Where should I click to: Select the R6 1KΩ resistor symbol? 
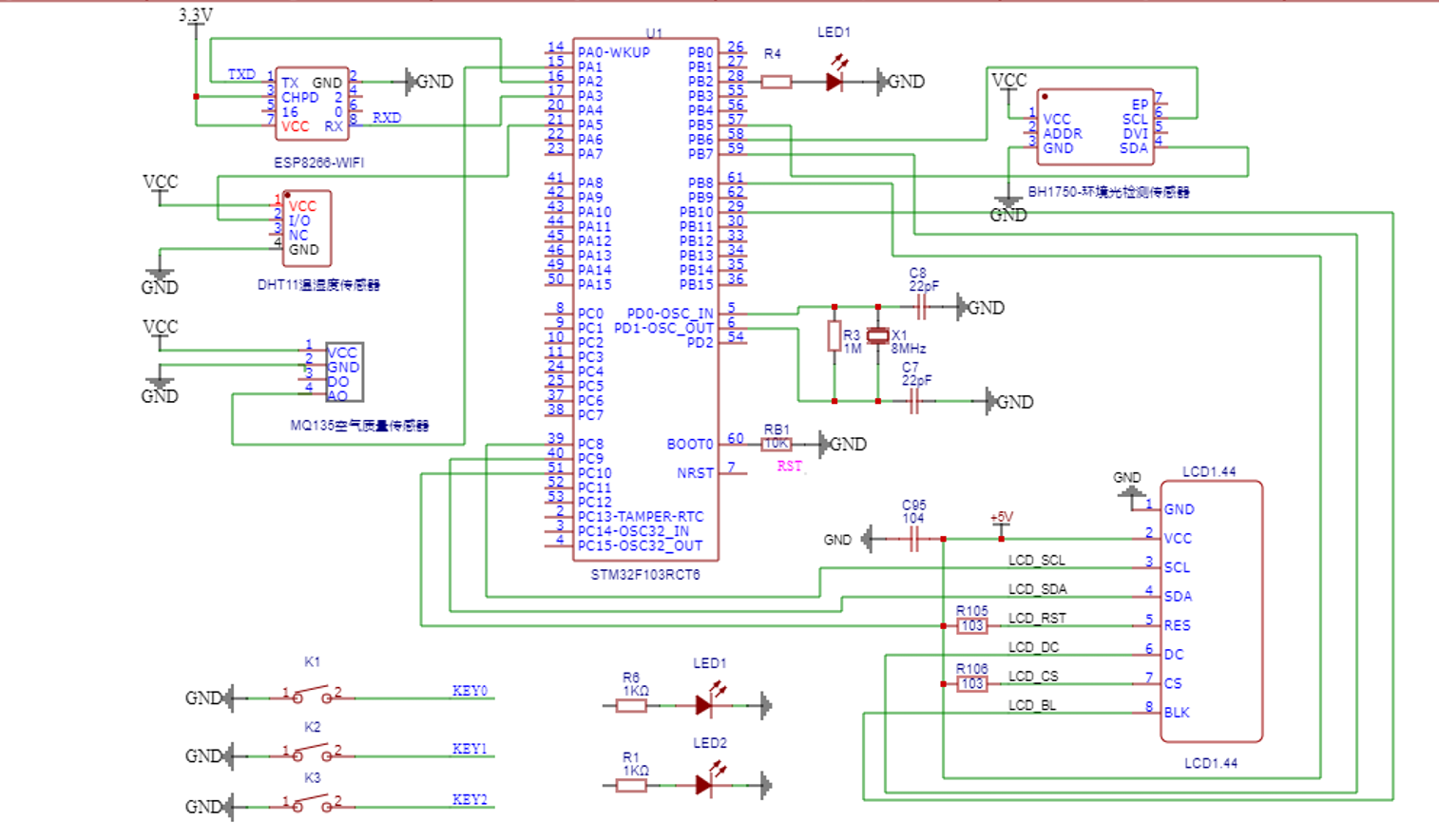point(632,706)
